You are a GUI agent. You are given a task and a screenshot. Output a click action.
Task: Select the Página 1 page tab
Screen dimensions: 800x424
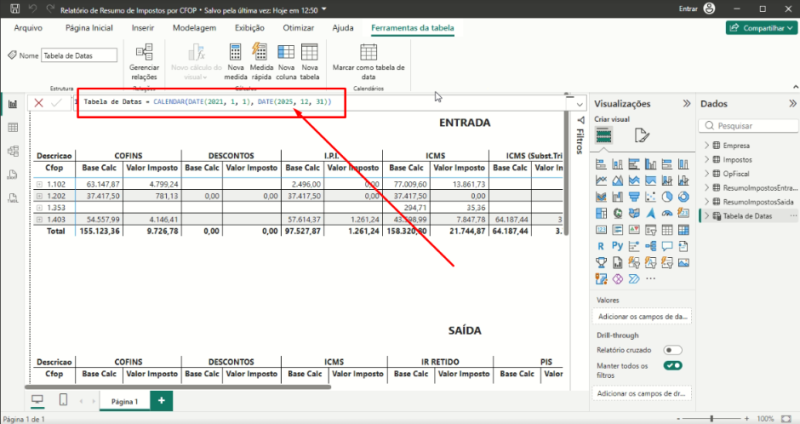(125, 402)
